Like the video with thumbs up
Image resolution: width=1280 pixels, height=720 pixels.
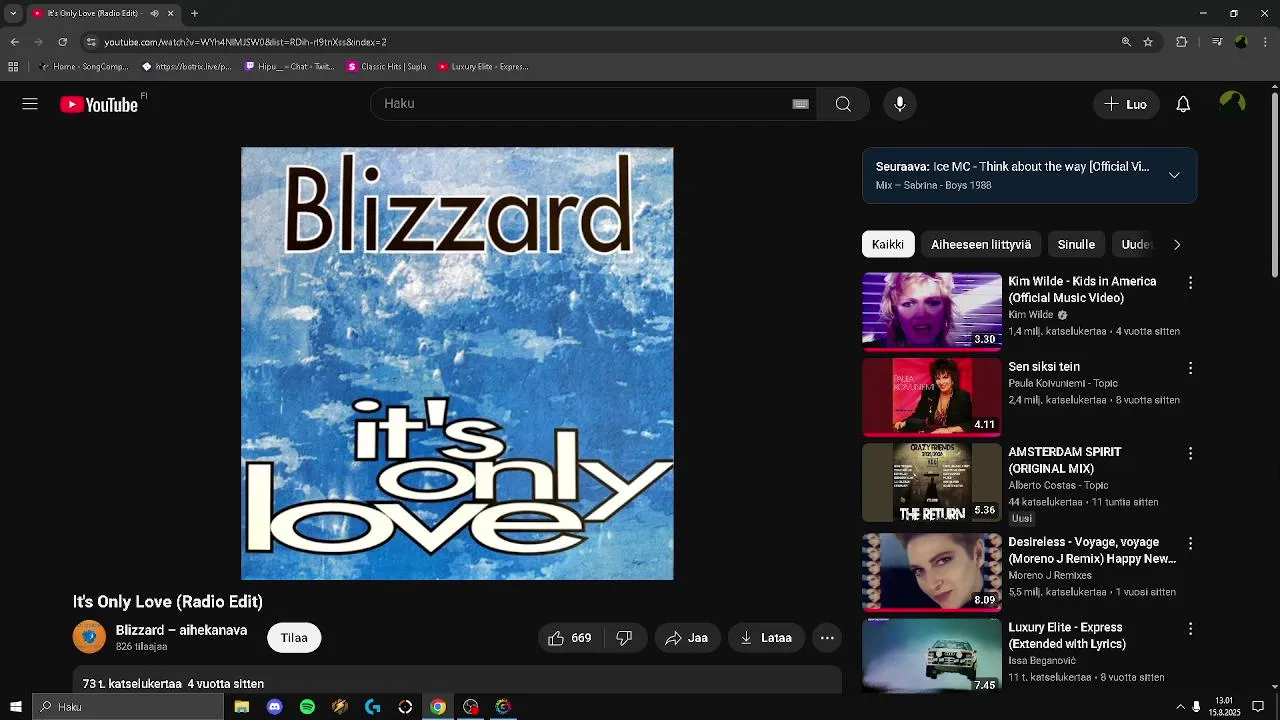[570, 638]
